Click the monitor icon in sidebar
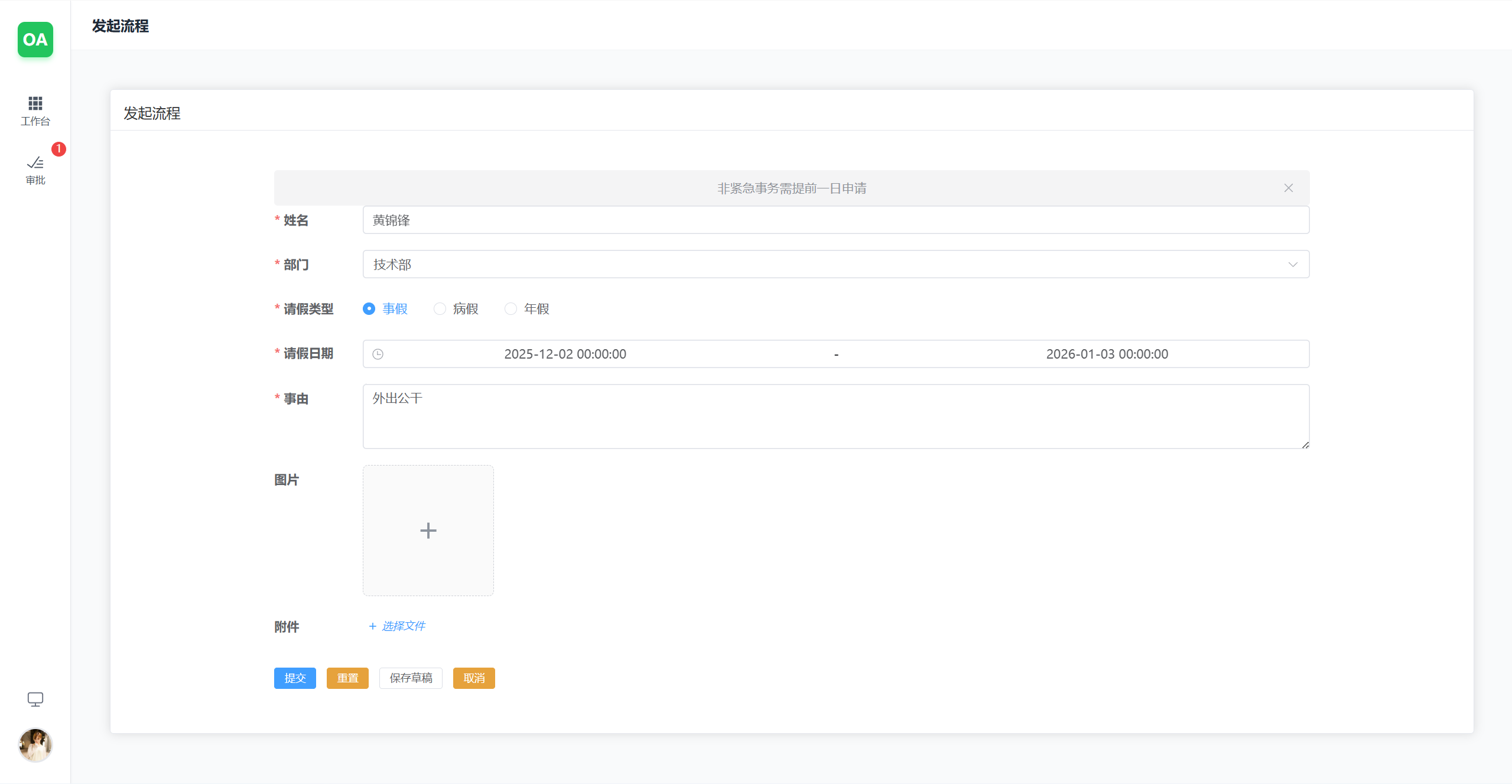 35,700
